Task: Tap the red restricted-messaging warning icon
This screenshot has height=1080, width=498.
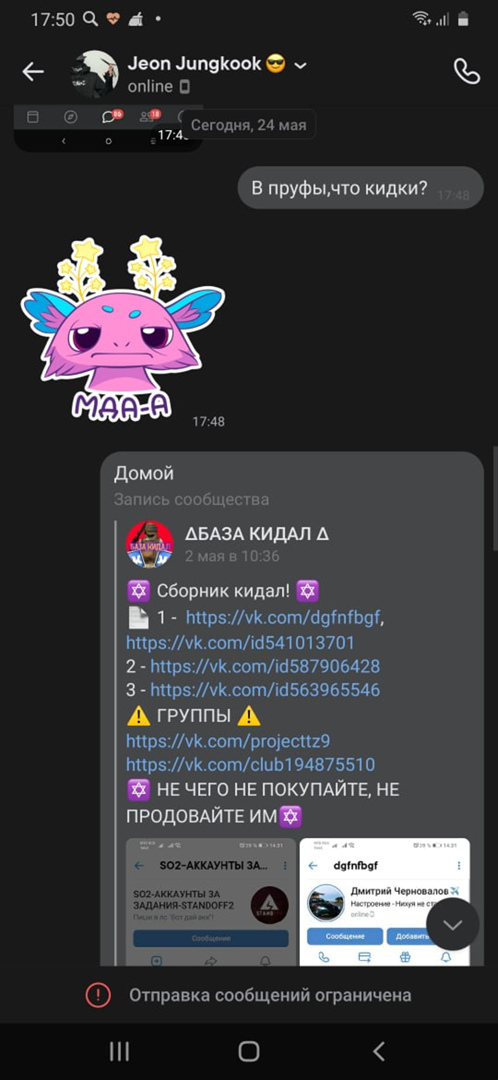Action: tap(98, 995)
